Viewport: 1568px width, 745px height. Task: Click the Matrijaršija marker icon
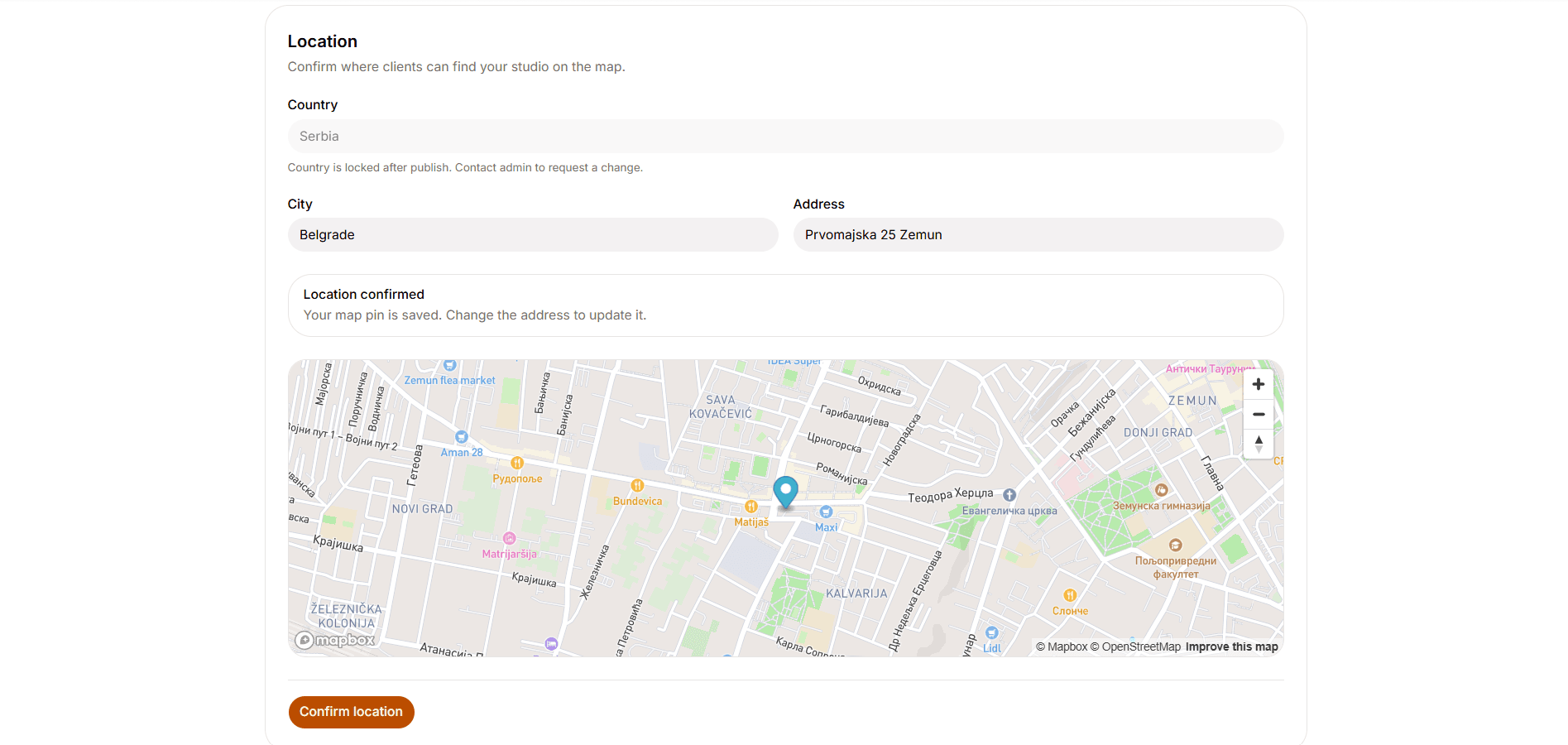tap(510, 538)
